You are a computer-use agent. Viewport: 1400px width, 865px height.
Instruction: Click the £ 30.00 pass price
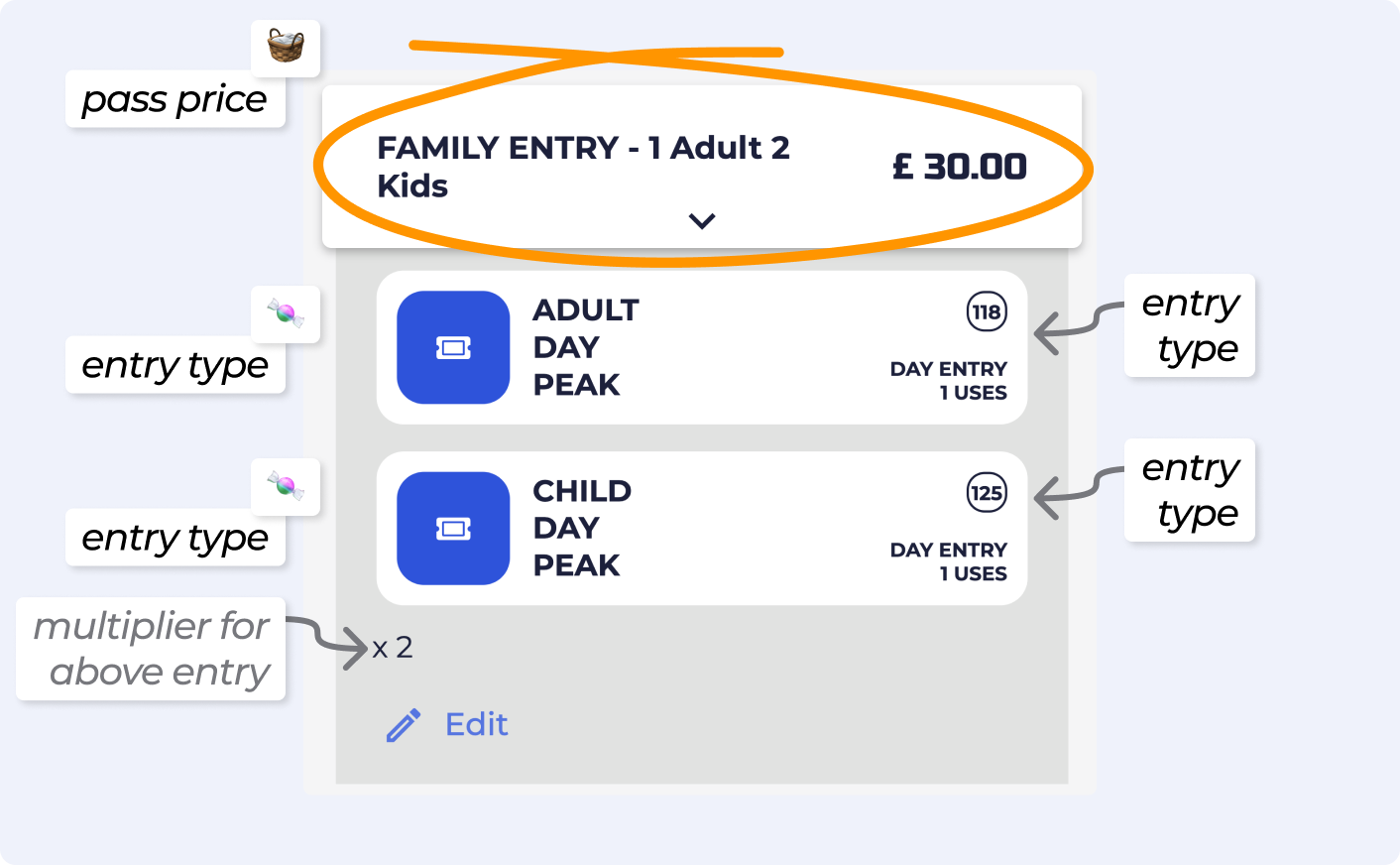pos(960,167)
